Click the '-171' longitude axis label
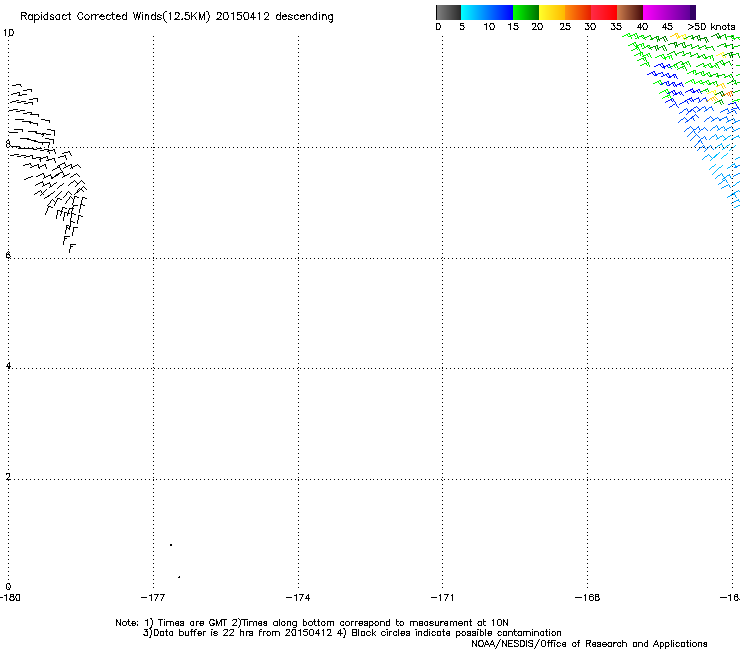740x650 pixels. click(x=442, y=598)
